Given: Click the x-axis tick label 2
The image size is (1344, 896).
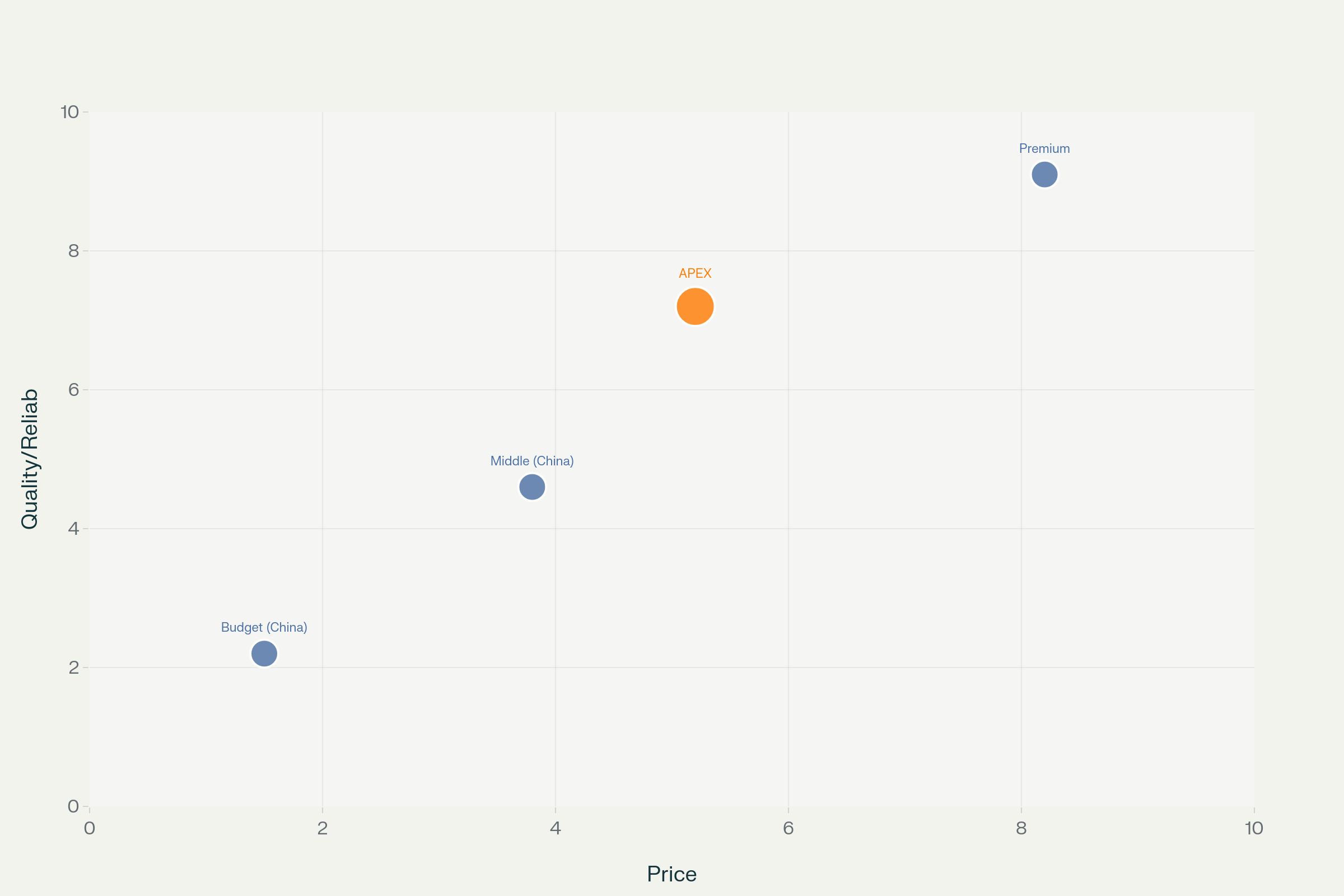Looking at the screenshot, I should pyautogui.click(x=323, y=828).
